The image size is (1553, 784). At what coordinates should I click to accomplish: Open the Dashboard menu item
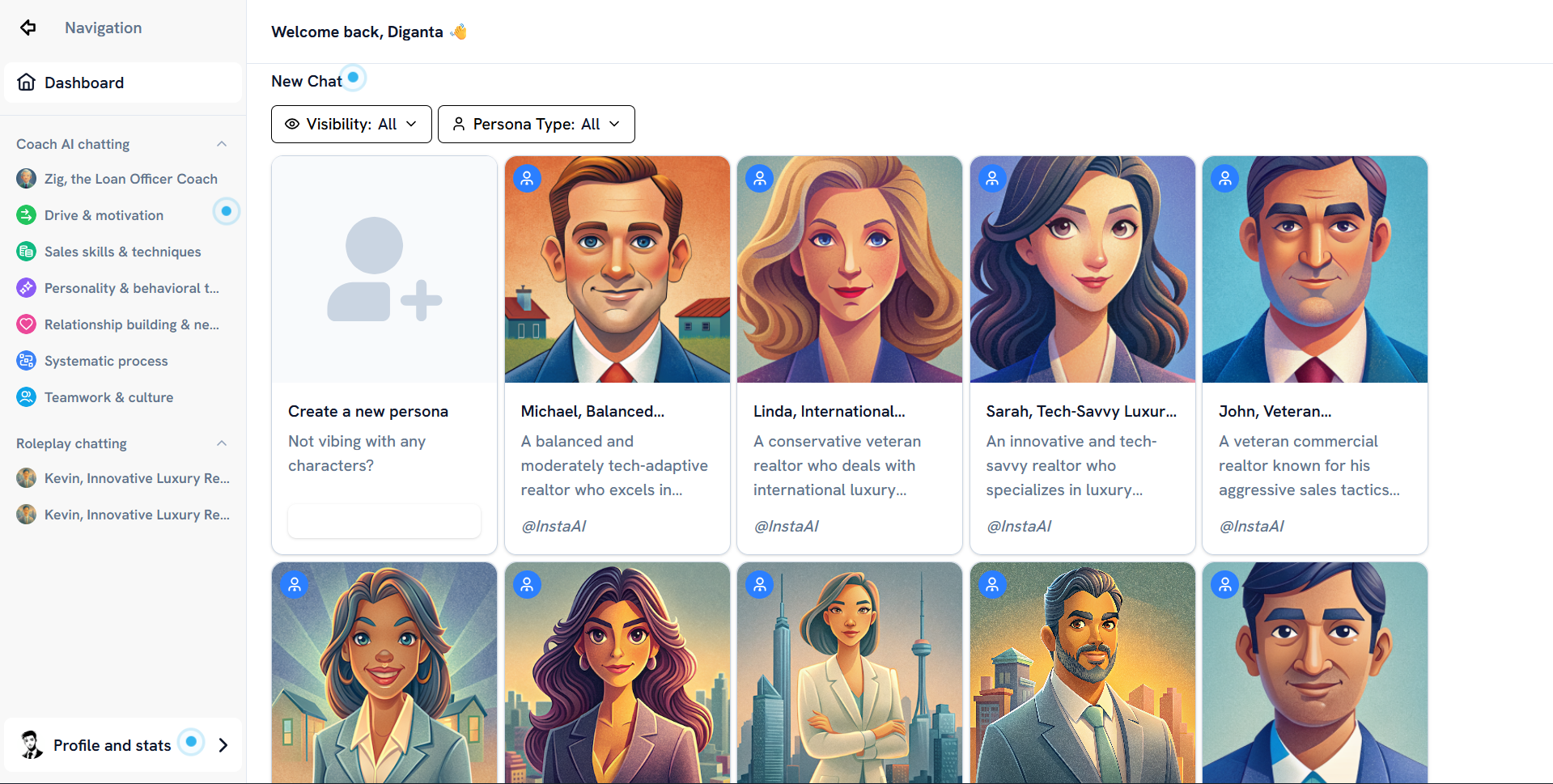coord(123,83)
